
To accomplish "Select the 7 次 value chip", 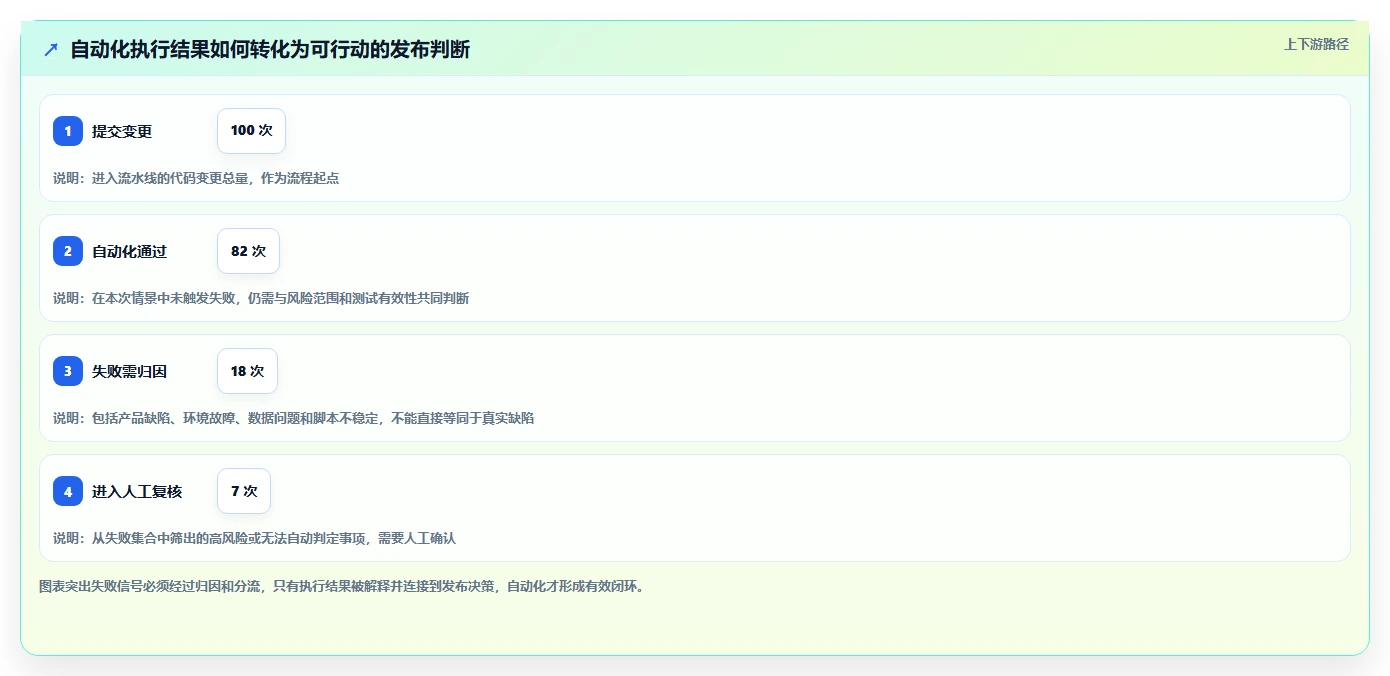I will (x=244, y=491).
